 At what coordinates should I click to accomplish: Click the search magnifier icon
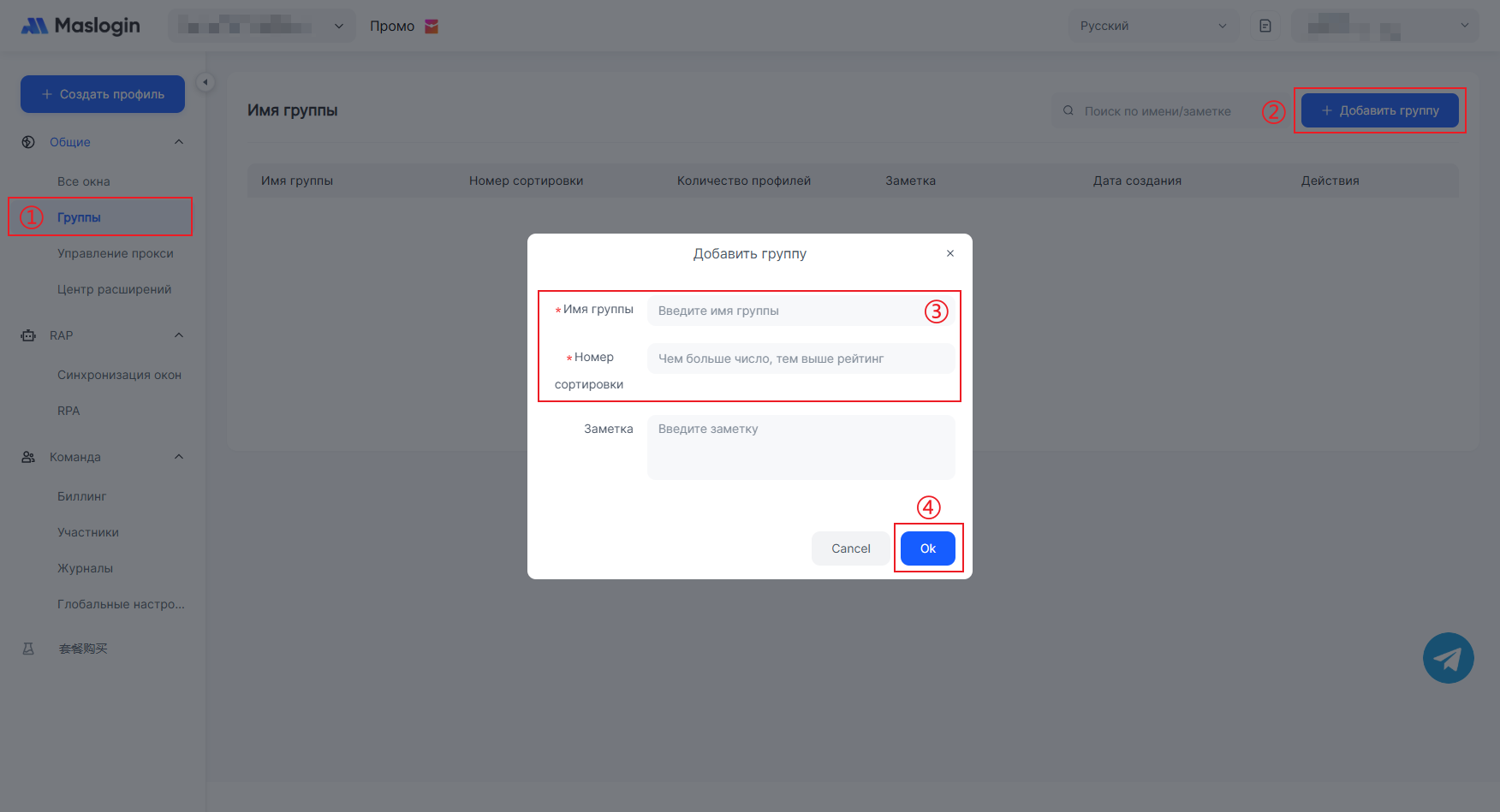click(1068, 111)
